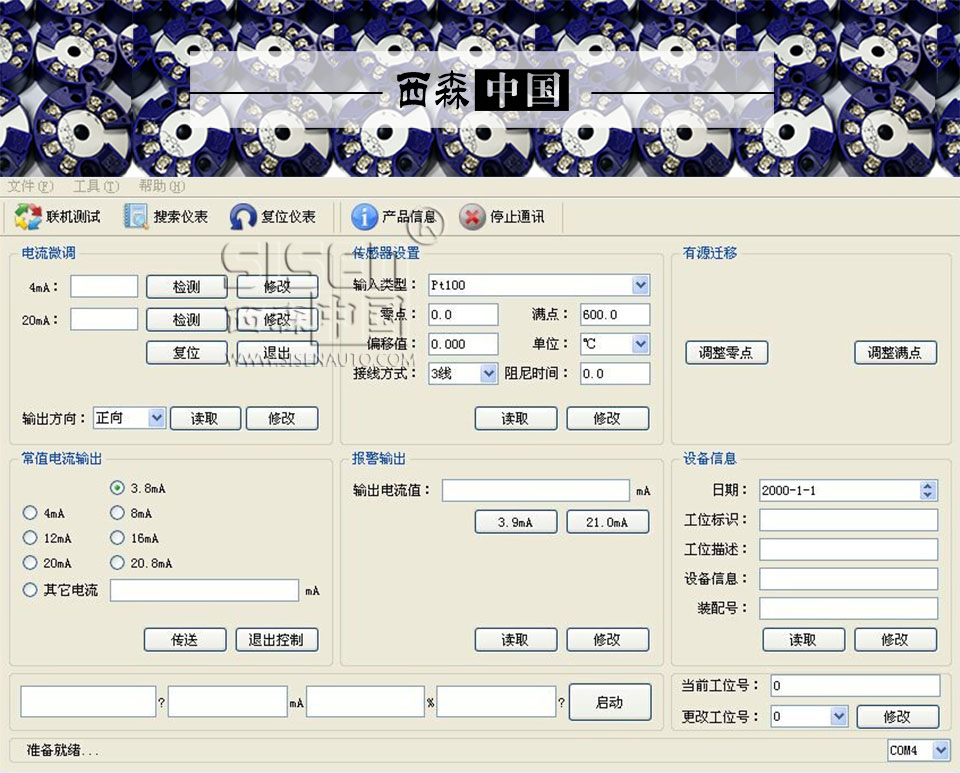Click the 满点 full-scale input field
This screenshot has height=773, width=960.
[614, 315]
